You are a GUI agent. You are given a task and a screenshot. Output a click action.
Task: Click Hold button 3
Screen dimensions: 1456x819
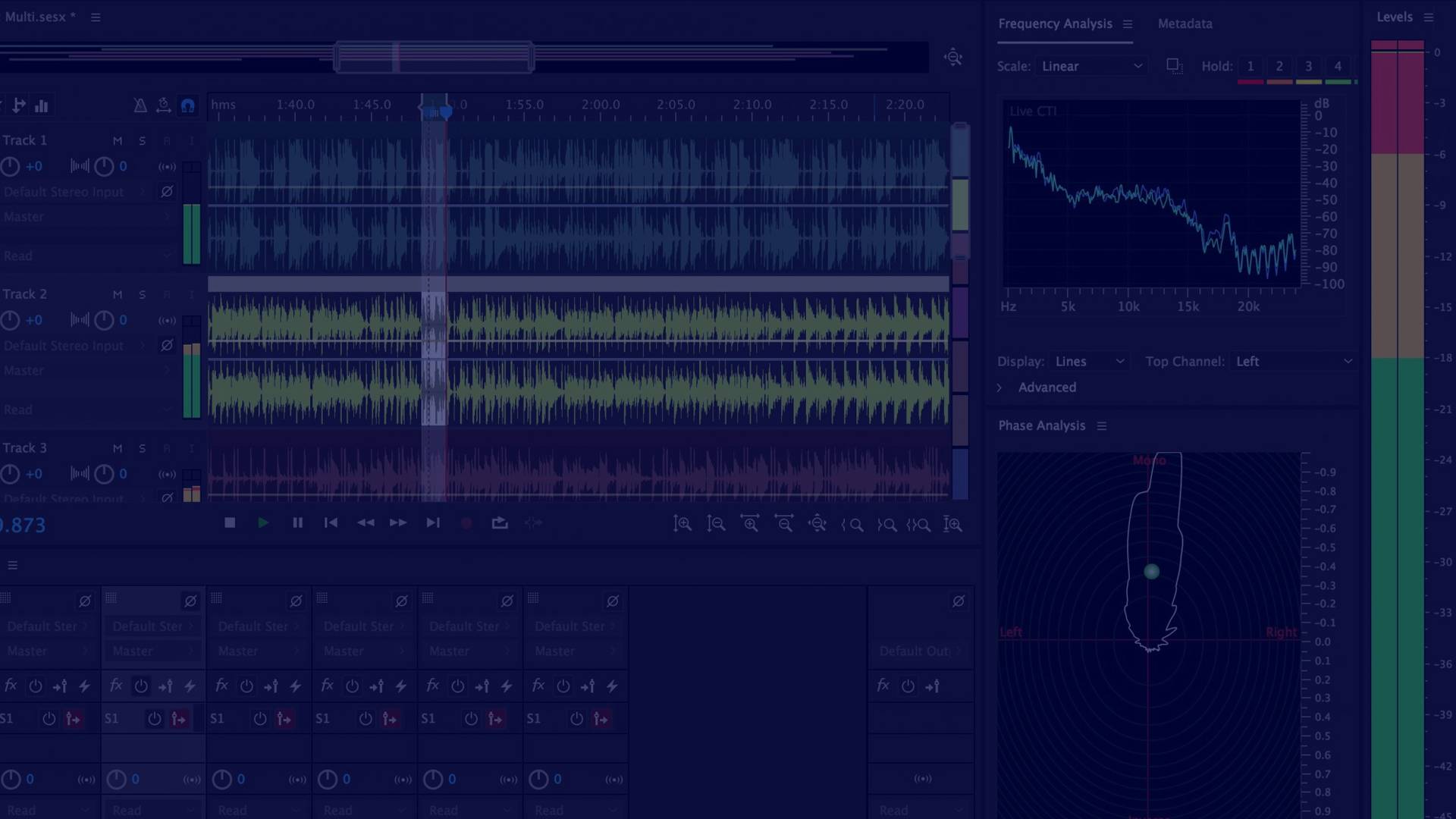pos(1308,67)
